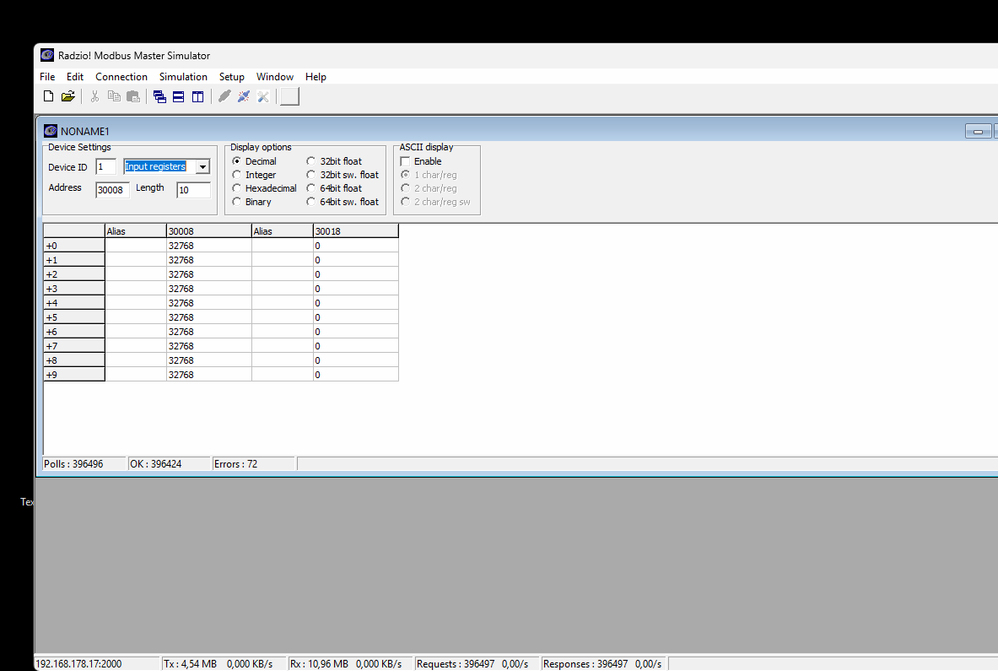Click the 0 value in row +6
The width and height of the screenshot is (998, 671).
click(356, 332)
